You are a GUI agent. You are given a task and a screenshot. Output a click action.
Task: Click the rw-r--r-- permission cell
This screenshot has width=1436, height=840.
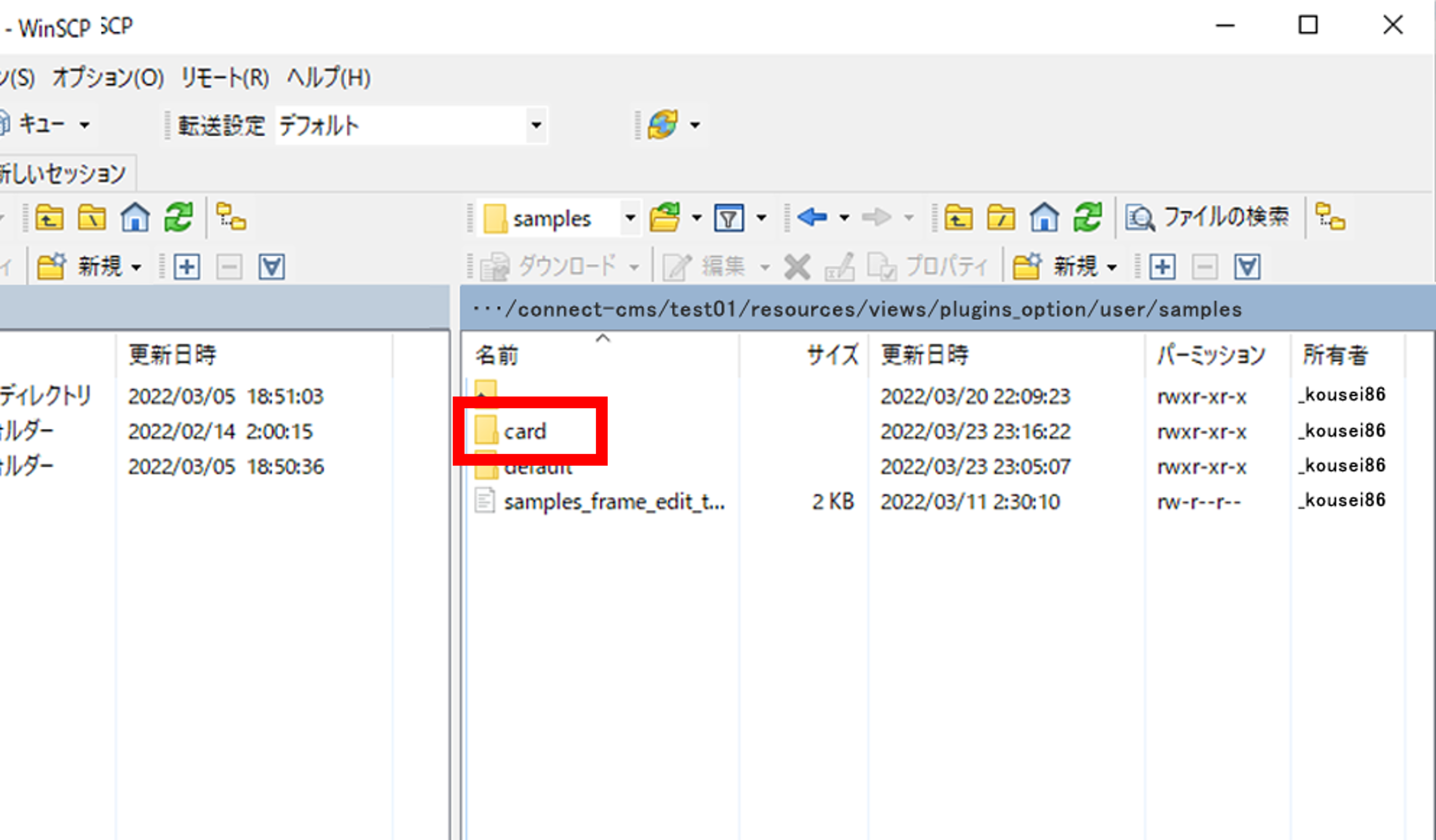click(x=1199, y=502)
